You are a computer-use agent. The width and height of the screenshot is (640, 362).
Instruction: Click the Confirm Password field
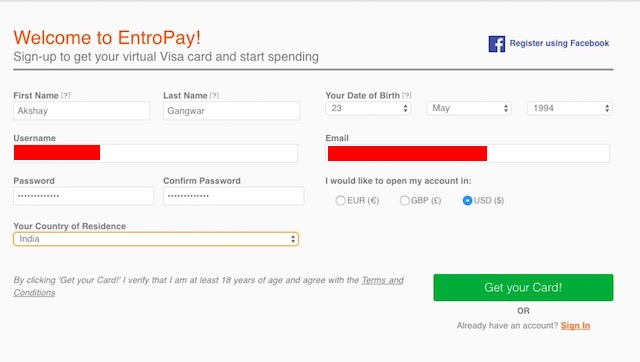click(x=233, y=196)
